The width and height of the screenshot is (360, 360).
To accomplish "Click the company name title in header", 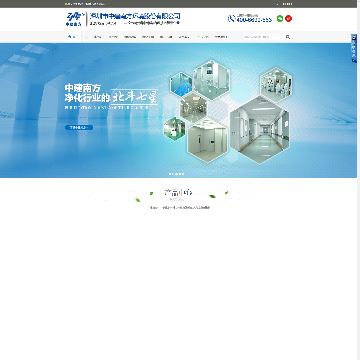I will [136, 16].
